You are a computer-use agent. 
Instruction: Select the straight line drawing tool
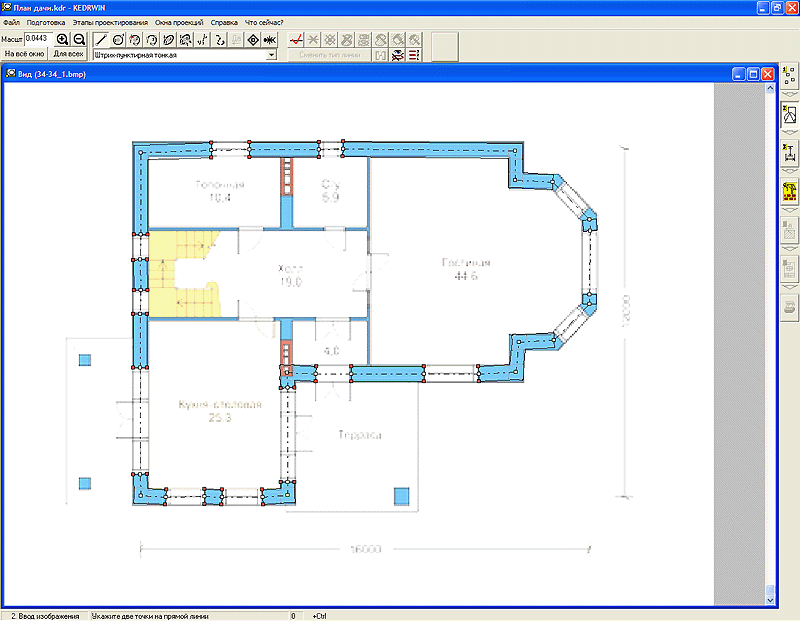[x=101, y=40]
